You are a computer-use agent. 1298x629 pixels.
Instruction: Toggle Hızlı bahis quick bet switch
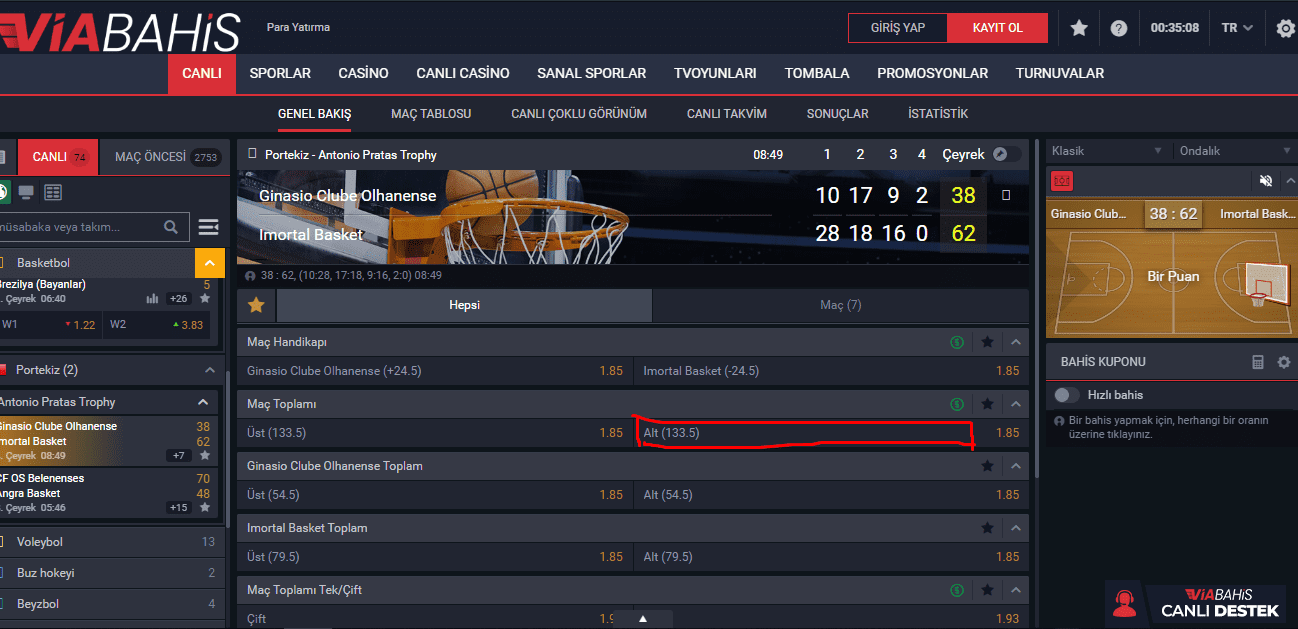[x=1067, y=395]
